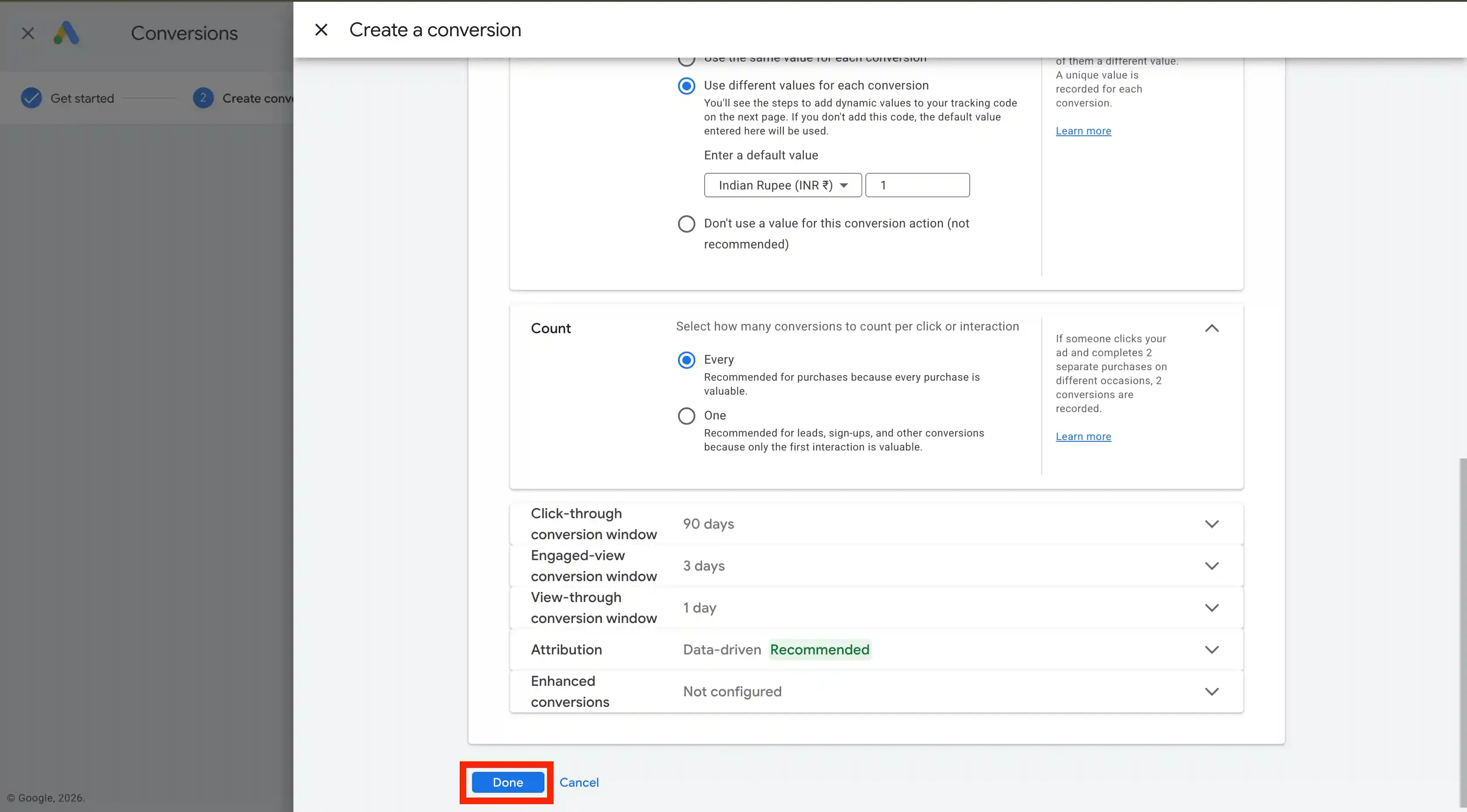The height and width of the screenshot is (812, 1467).
Task: Click the Cancel link
Action: click(x=579, y=782)
